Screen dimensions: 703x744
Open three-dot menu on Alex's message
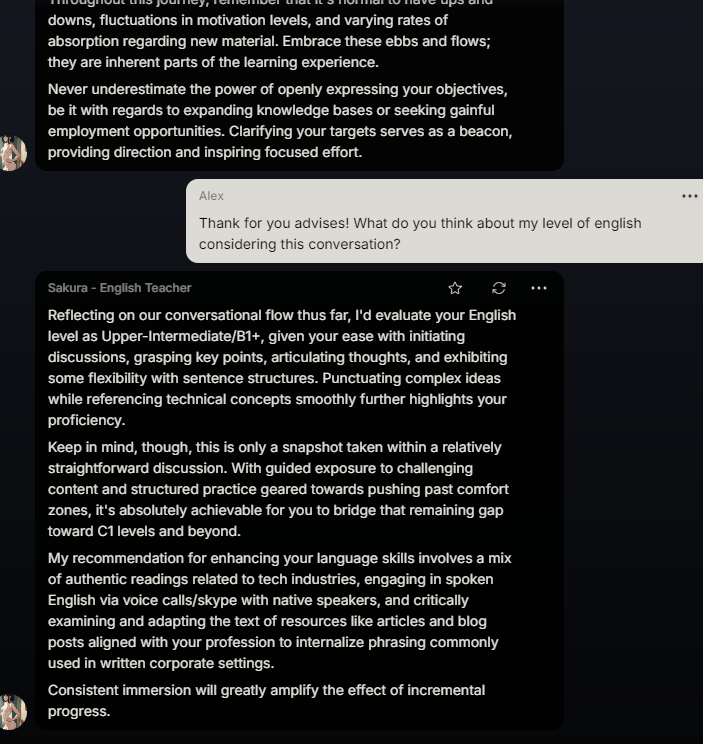689,196
